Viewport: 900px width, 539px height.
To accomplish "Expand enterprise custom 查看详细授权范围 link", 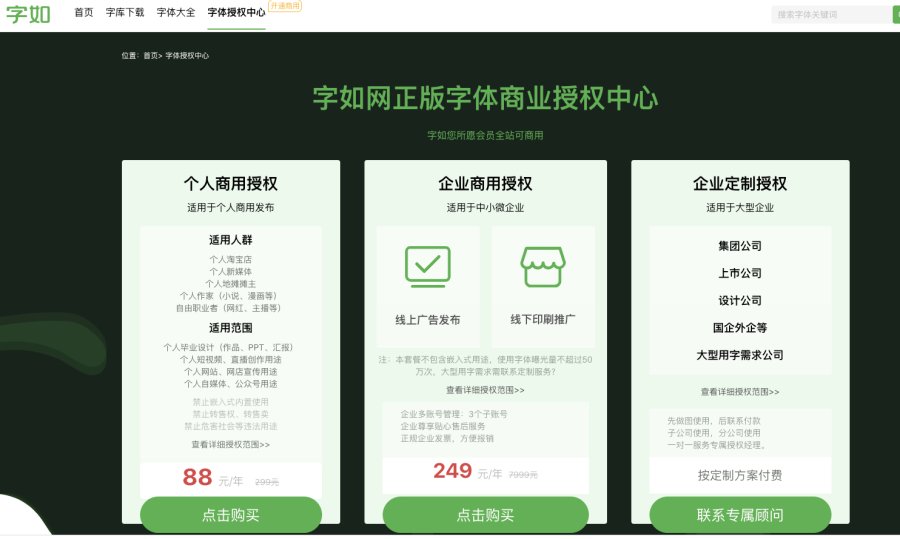I will (740, 392).
